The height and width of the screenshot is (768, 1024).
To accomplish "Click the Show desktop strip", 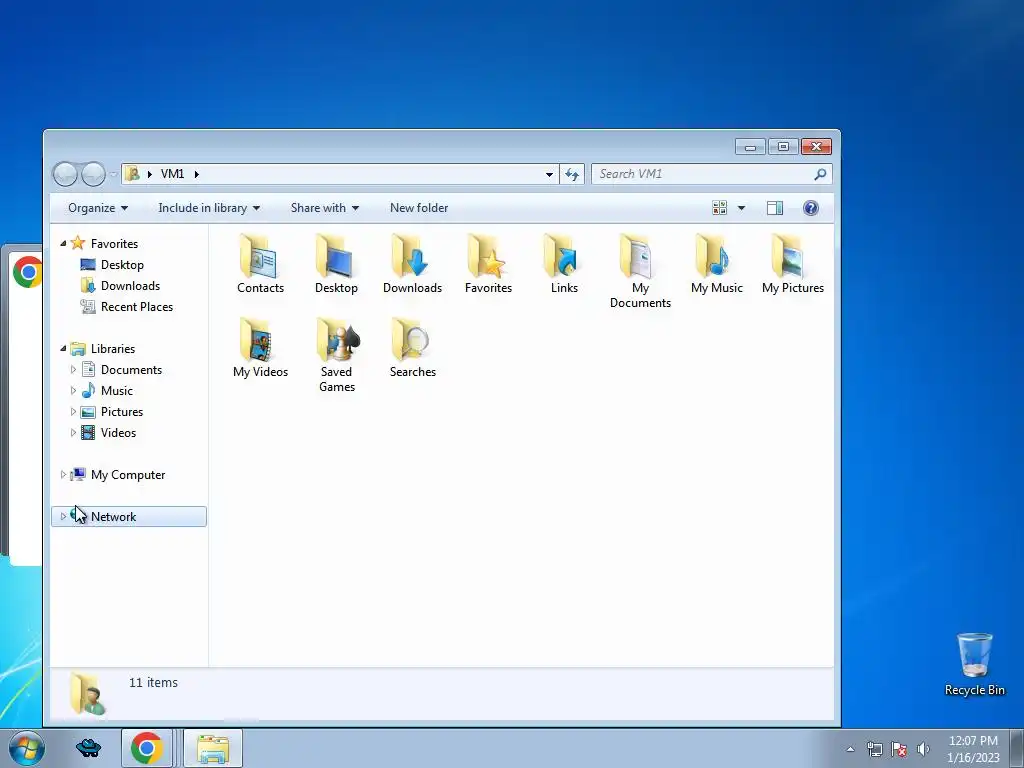I will (x=1016, y=748).
